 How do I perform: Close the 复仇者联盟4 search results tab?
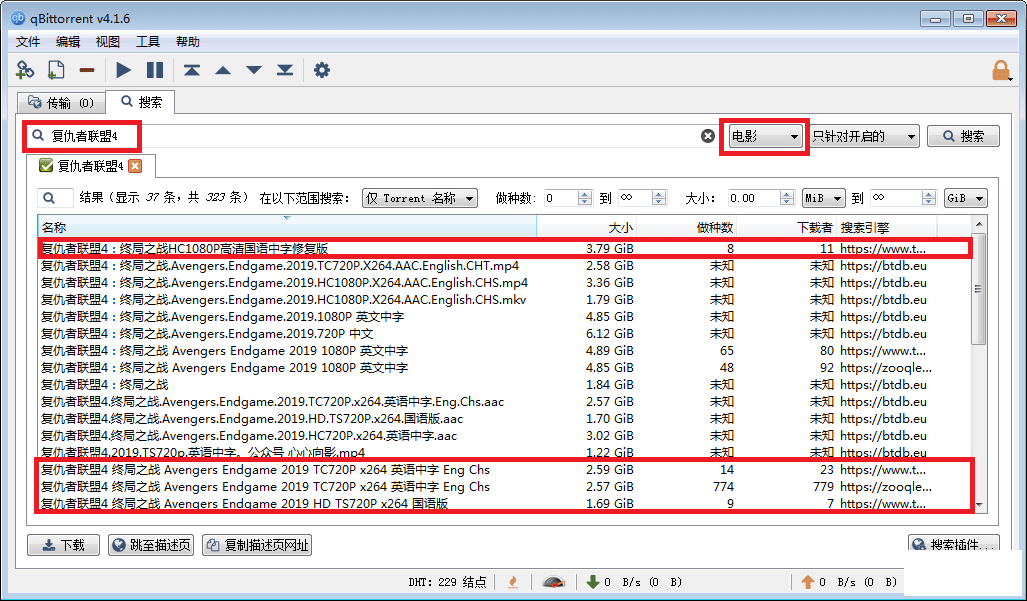pyautogui.click(x=135, y=166)
